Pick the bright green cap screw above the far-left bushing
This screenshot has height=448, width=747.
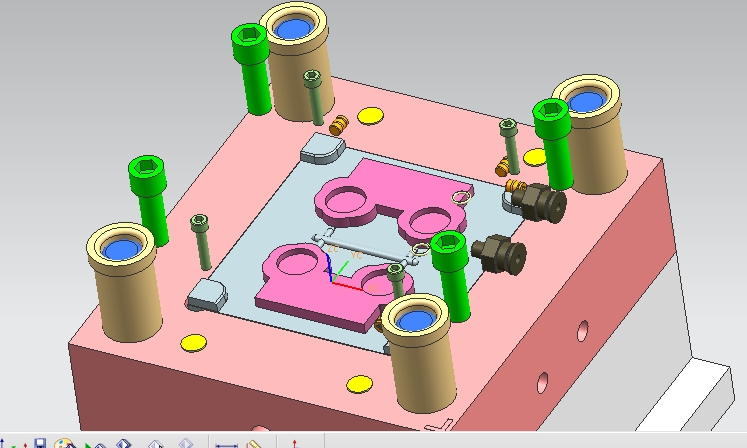click(x=149, y=198)
